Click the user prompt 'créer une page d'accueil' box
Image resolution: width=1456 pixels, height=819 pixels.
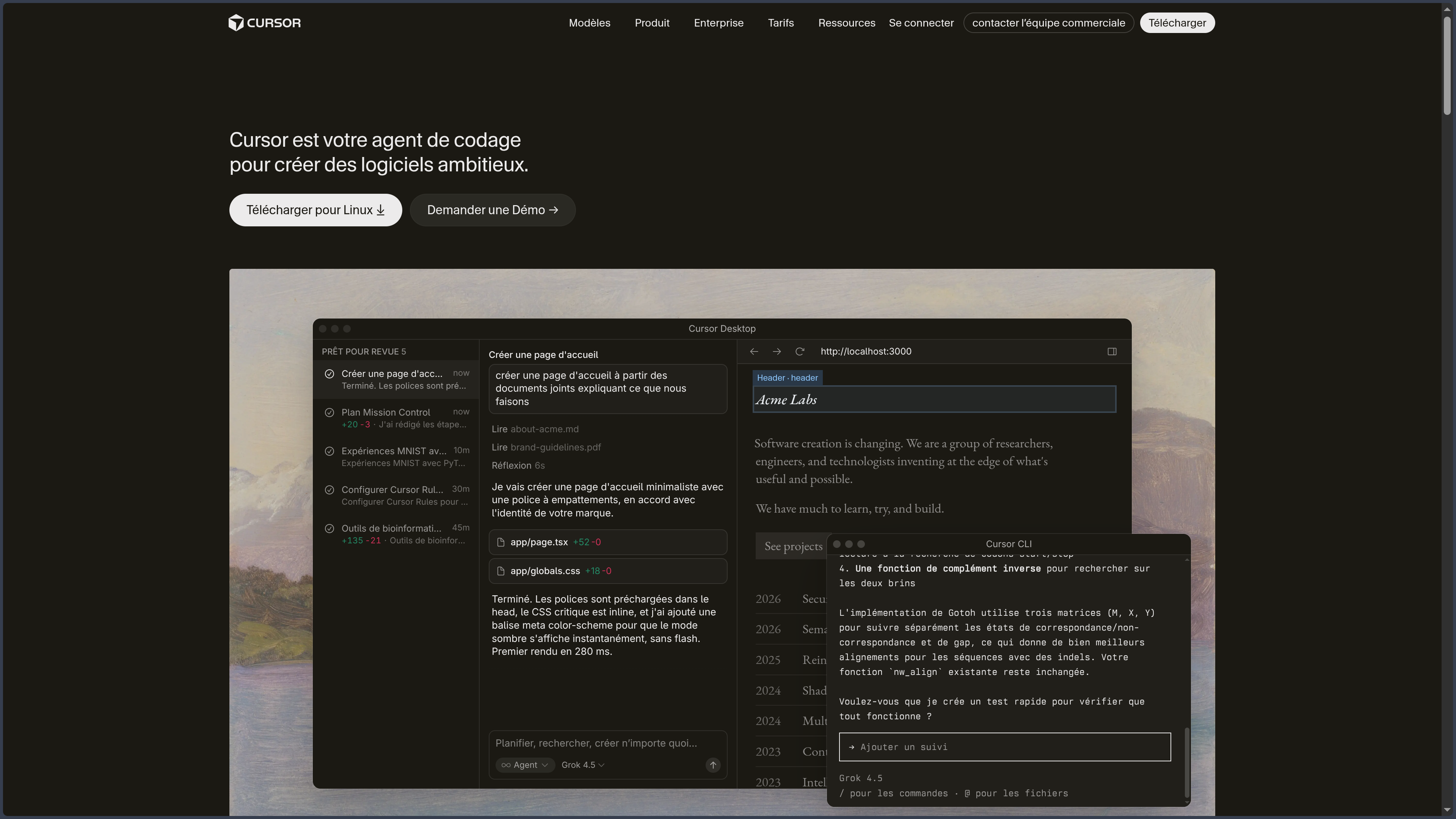pos(607,389)
